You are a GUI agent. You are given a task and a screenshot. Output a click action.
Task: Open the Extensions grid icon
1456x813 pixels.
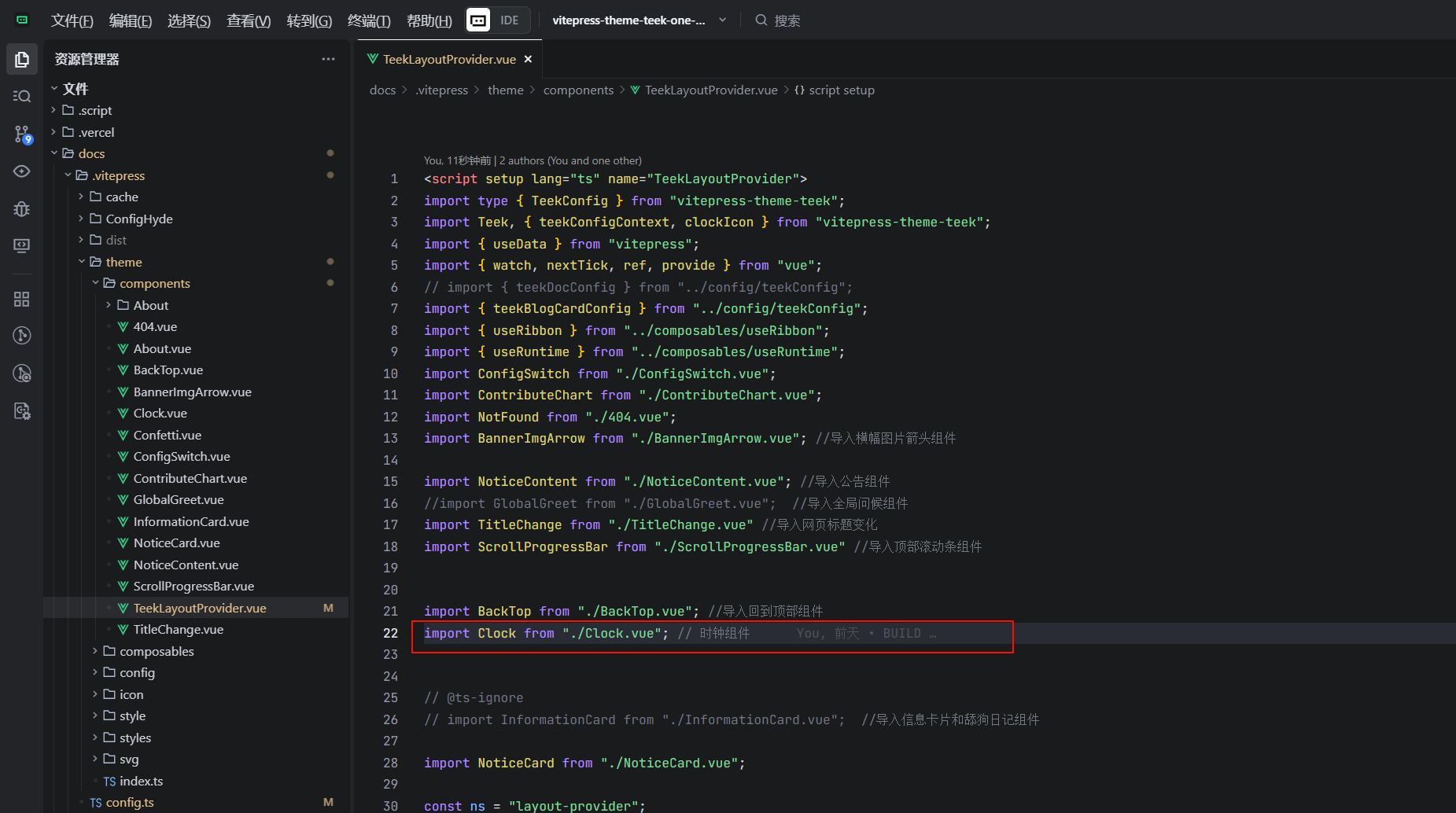pos(22,299)
